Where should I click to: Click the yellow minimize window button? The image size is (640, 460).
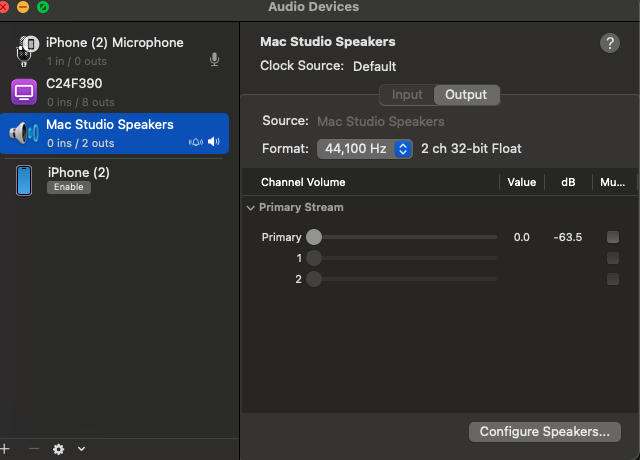(x=23, y=7)
